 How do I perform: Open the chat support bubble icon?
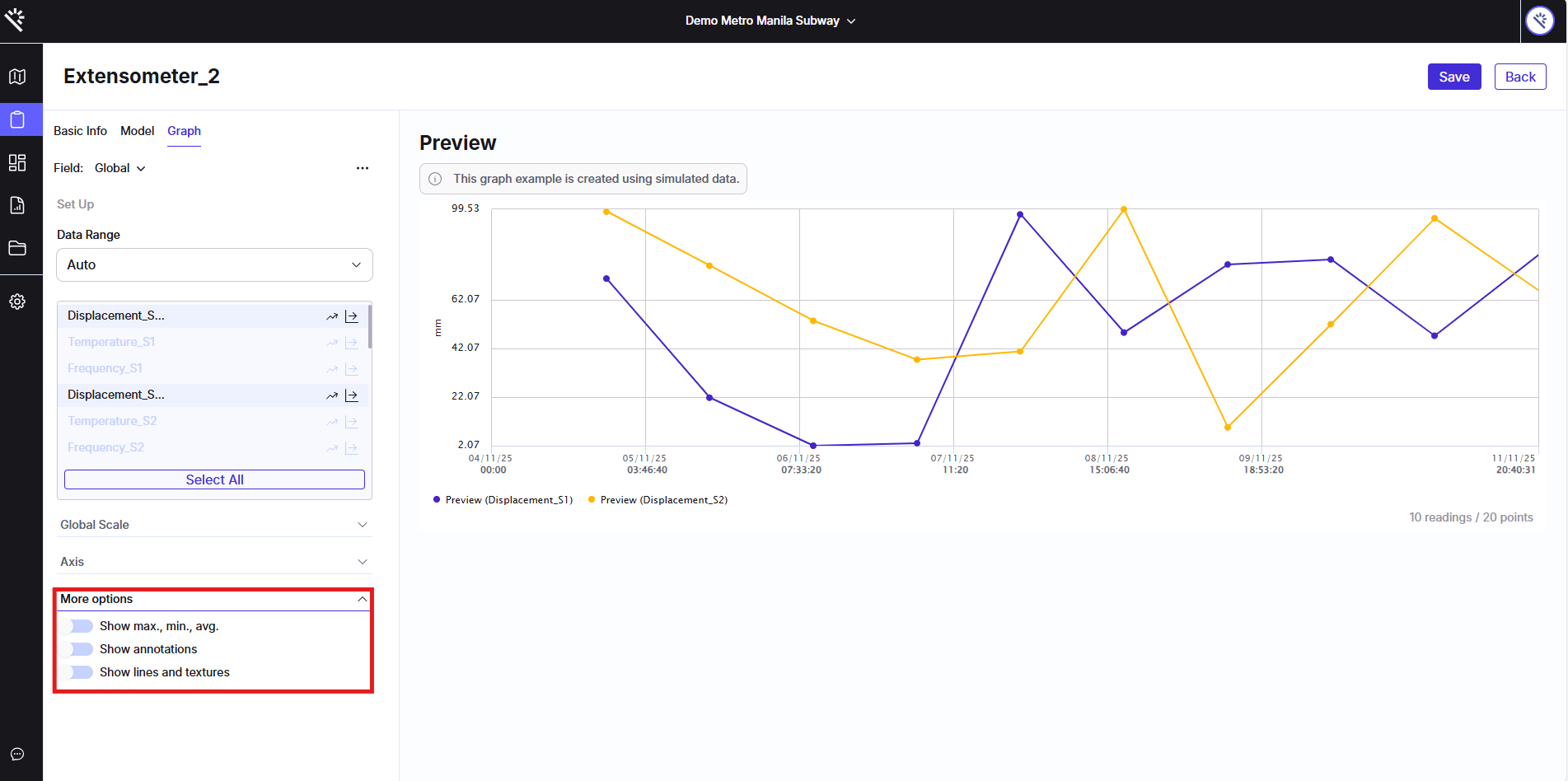[17, 754]
